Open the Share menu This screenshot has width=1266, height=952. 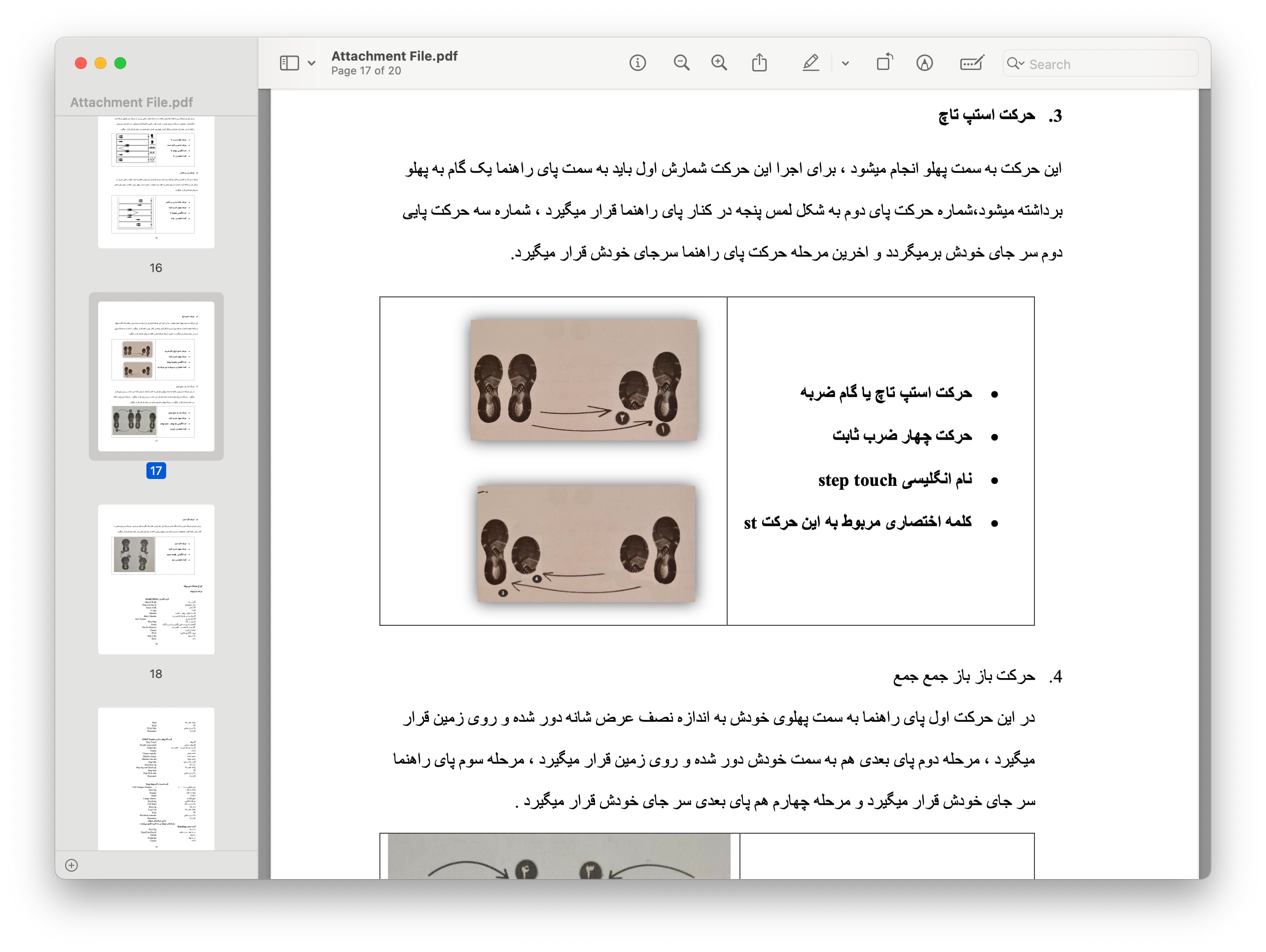pos(760,63)
